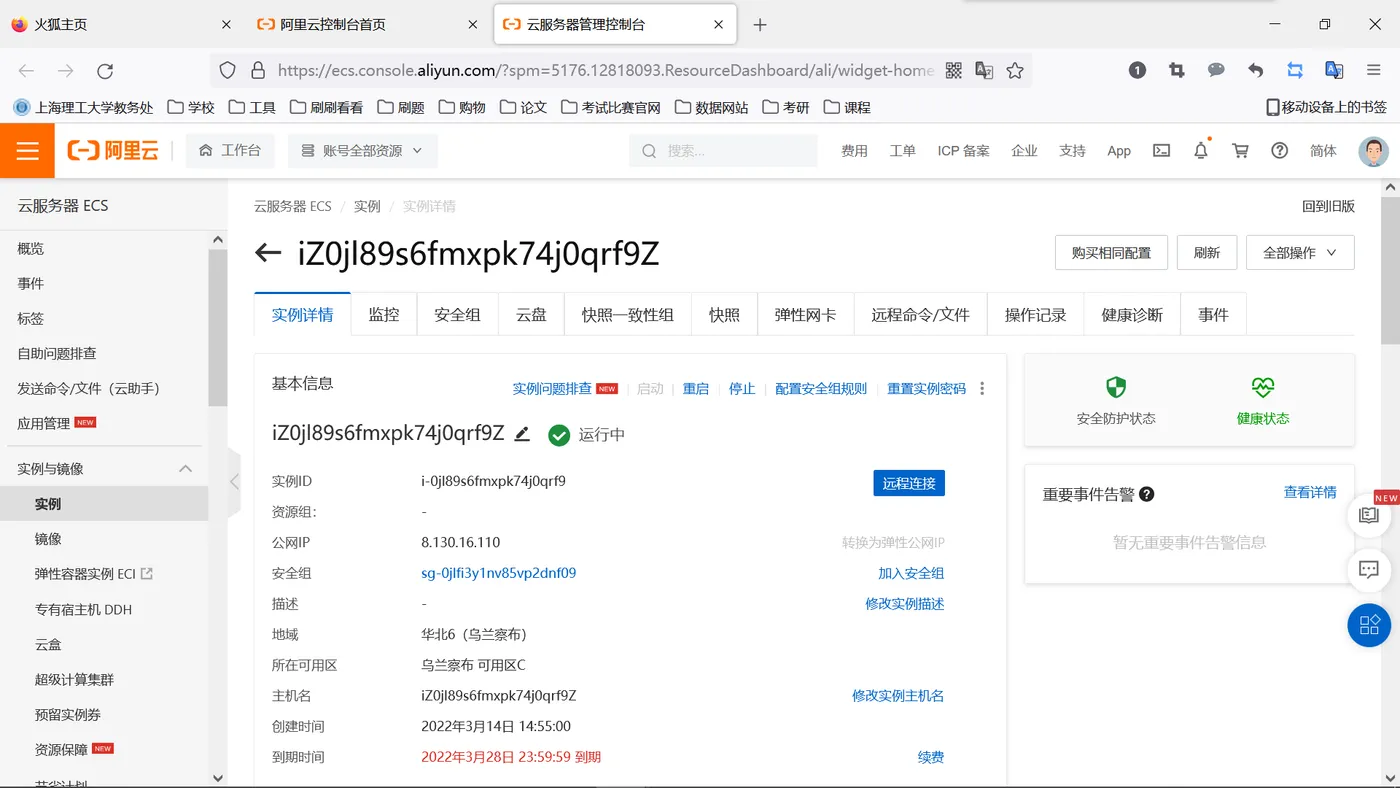
Task: Collapse the left sidebar with handle
Action: click(x=234, y=482)
